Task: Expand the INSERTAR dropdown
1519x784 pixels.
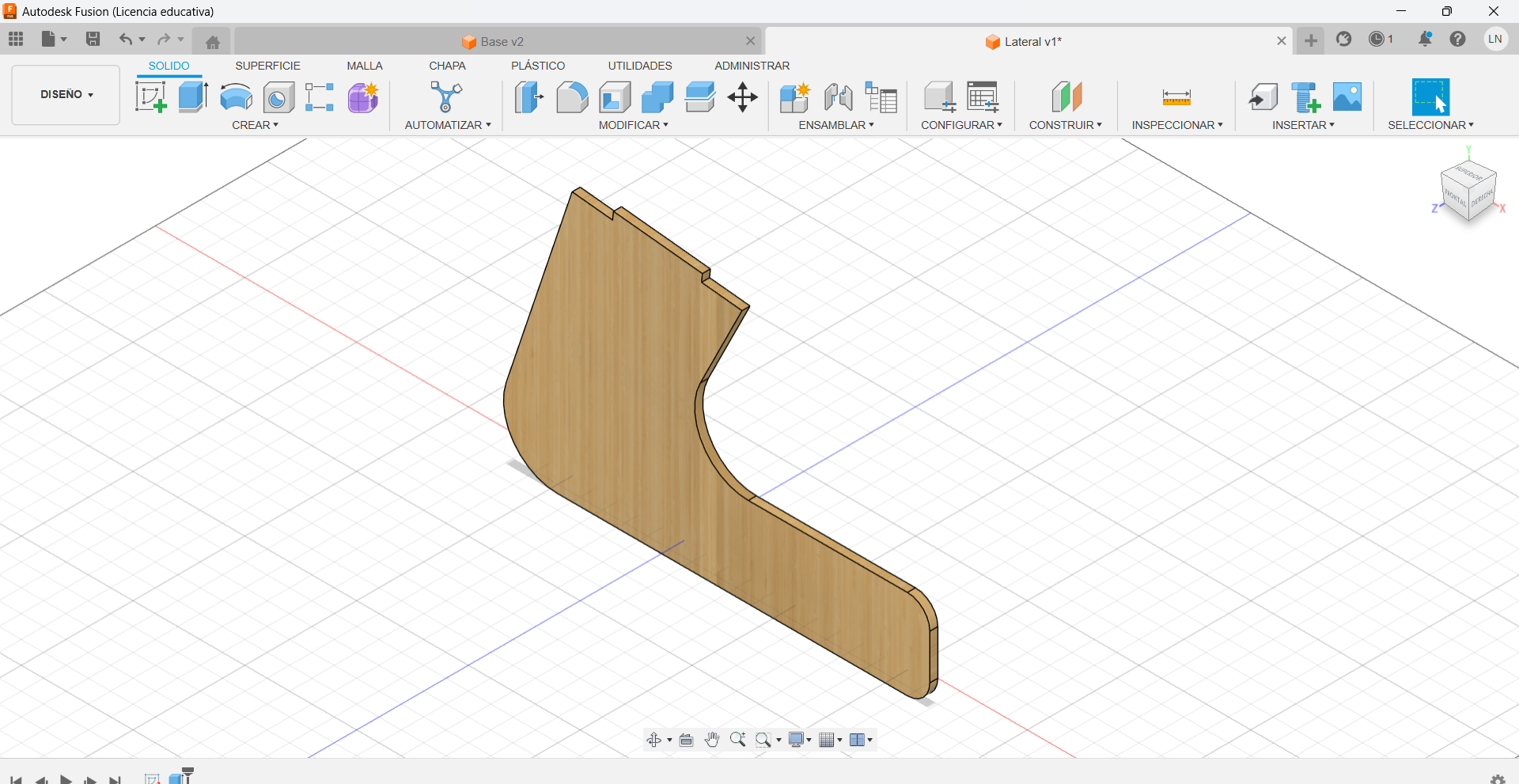Action: (x=1303, y=125)
